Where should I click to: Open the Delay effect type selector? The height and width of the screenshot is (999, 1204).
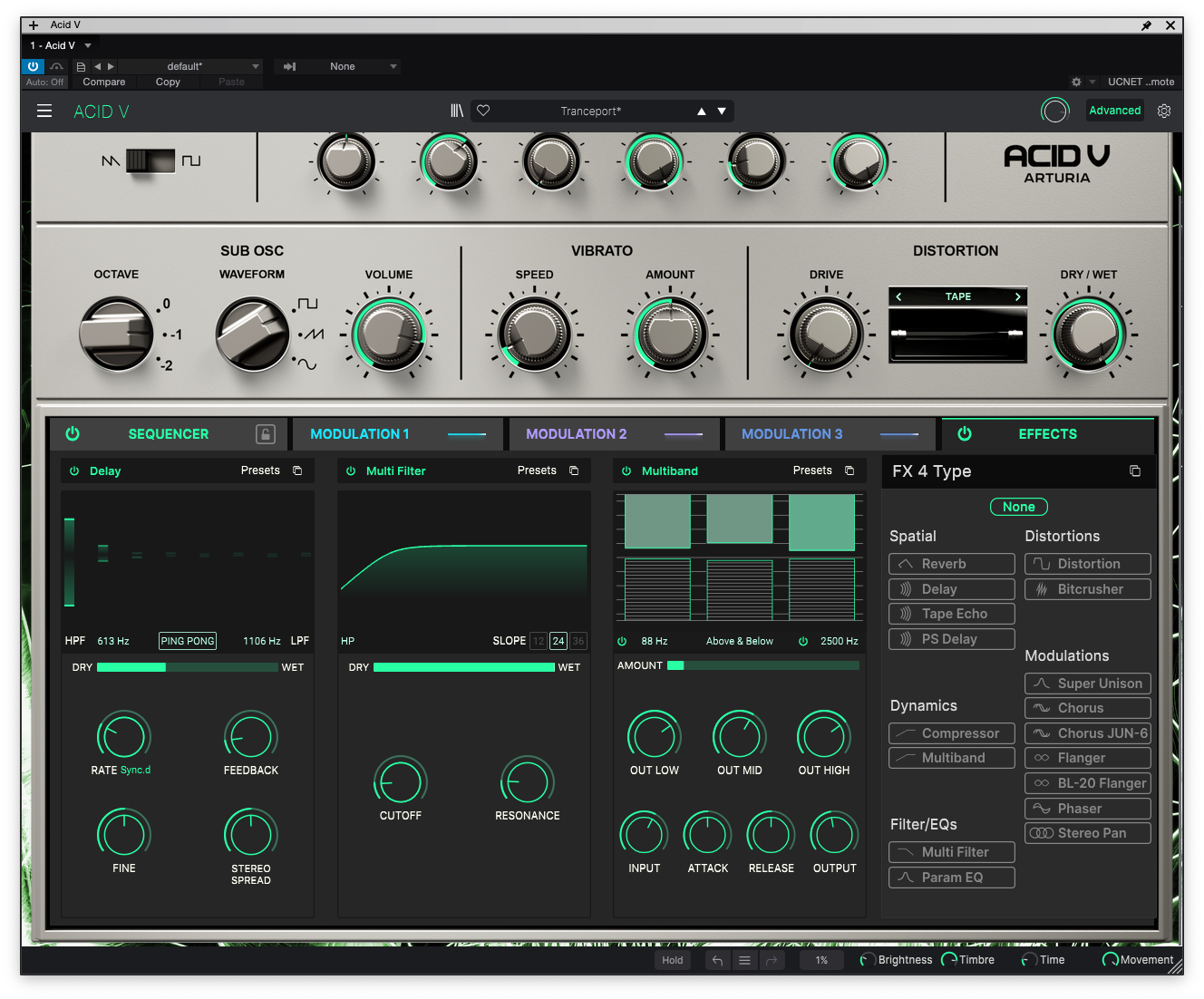tap(105, 471)
